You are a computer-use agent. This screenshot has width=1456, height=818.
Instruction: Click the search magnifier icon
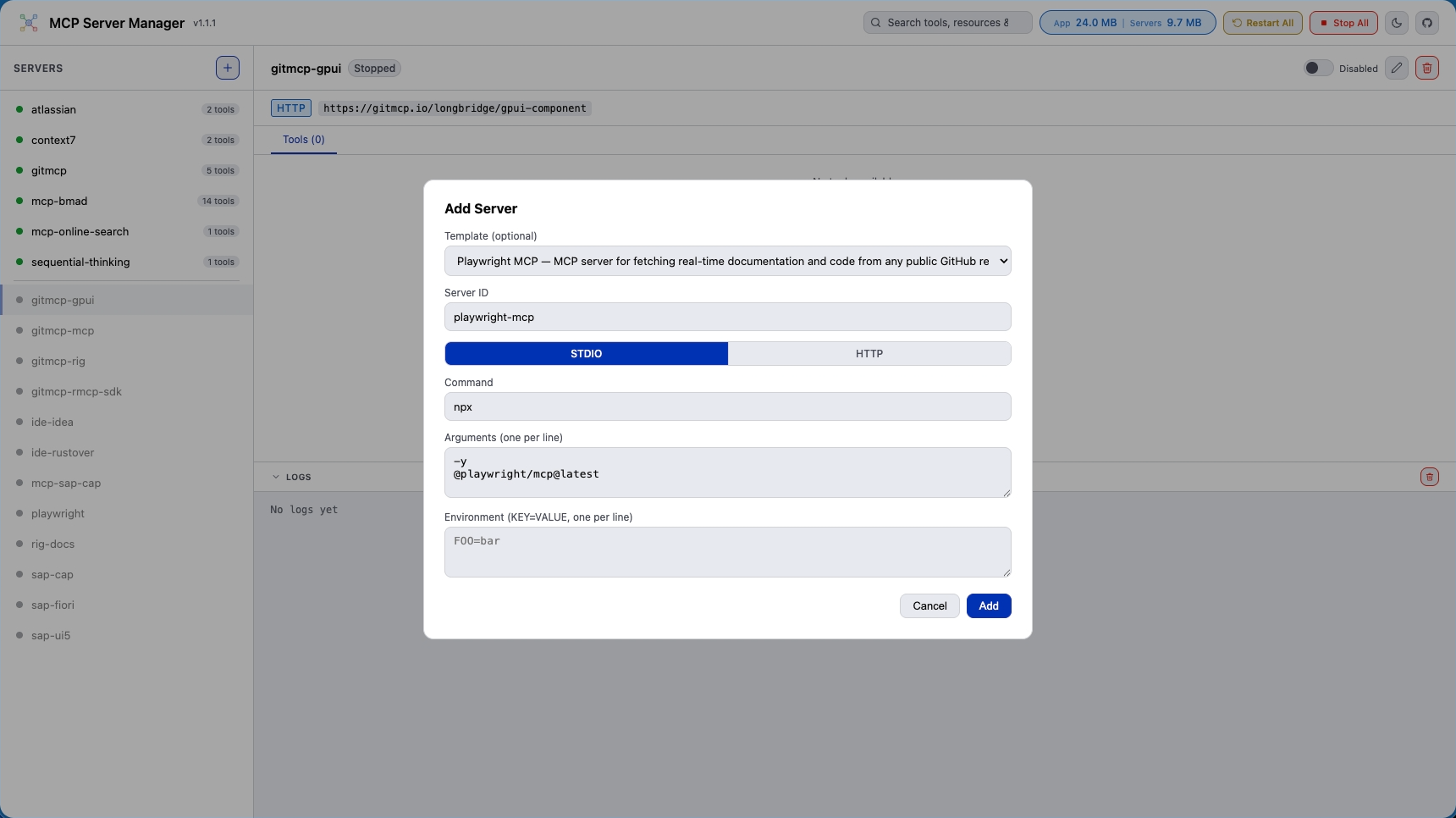click(878, 22)
